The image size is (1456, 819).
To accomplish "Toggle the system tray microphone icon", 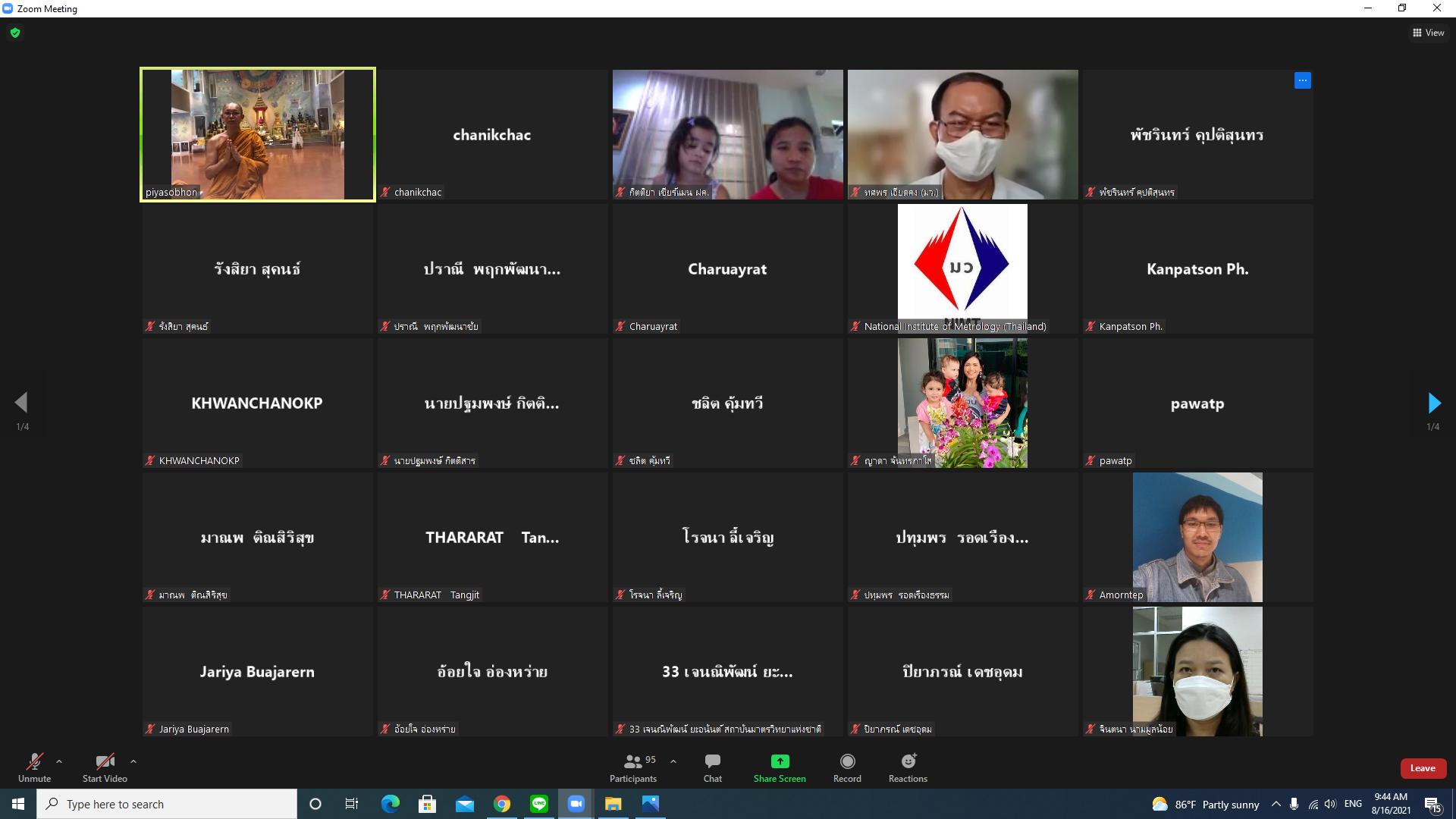I will click(x=1294, y=804).
